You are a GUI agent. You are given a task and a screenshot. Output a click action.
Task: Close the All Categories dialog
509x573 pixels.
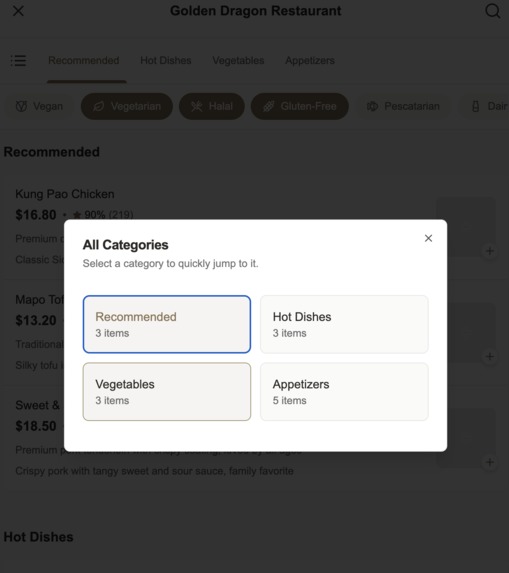click(x=428, y=238)
